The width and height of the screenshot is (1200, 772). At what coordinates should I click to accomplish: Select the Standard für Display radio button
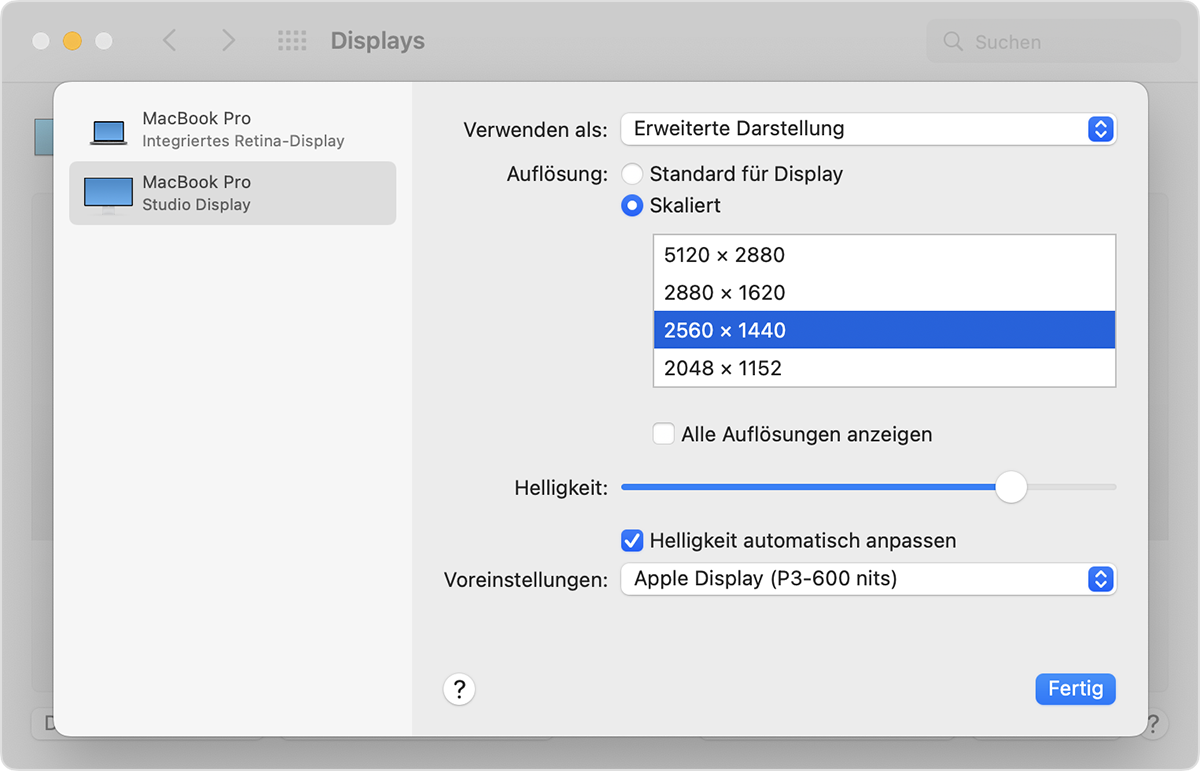pyautogui.click(x=632, y=174)
